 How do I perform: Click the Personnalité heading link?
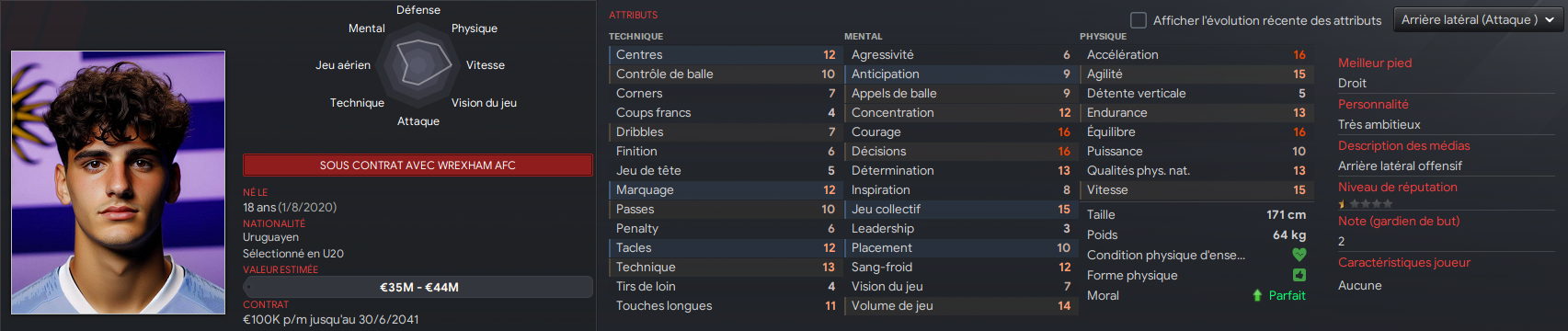click(x=1373, y=104)
